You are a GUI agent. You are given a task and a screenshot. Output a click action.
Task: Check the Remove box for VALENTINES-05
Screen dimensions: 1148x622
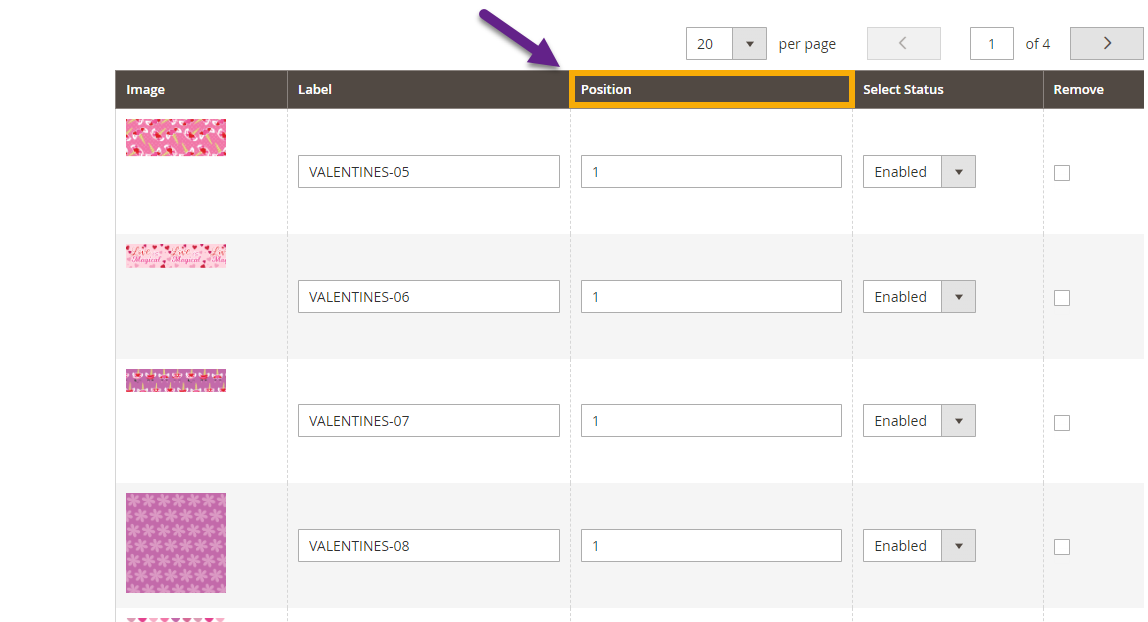[1062, 173]
